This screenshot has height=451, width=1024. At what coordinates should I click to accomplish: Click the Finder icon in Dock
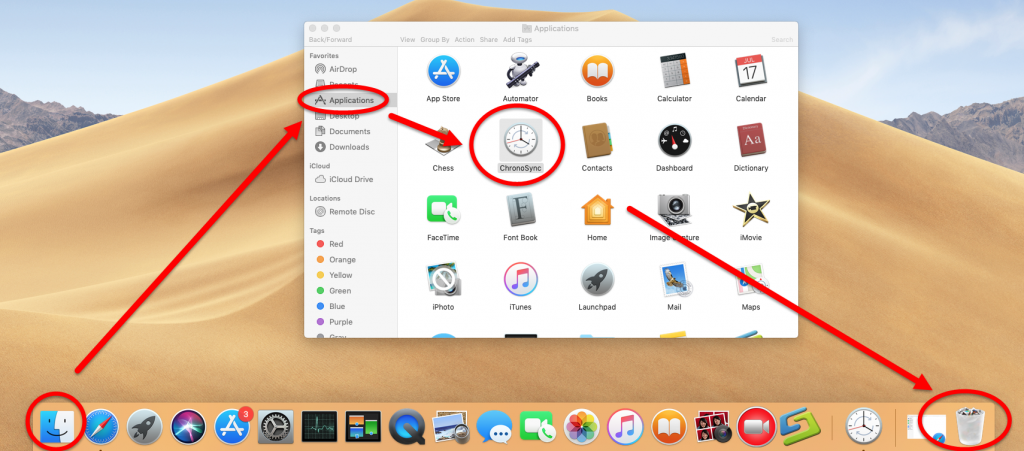[55, 426]
